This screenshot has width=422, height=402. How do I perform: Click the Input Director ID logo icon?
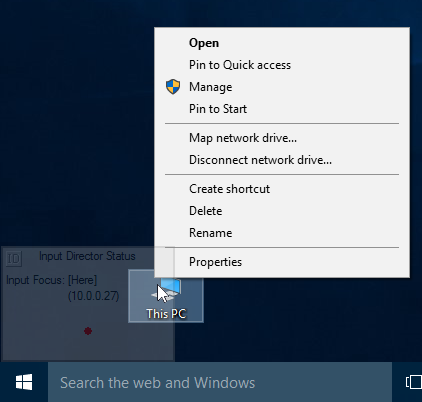[x=14, y=258]
